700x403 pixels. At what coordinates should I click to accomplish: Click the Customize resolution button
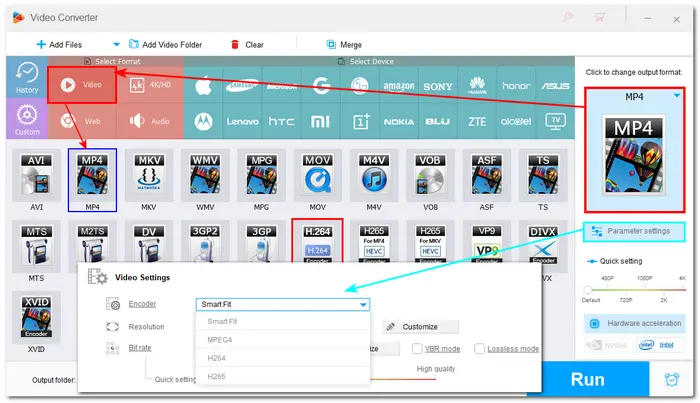(x=420, y=327)
